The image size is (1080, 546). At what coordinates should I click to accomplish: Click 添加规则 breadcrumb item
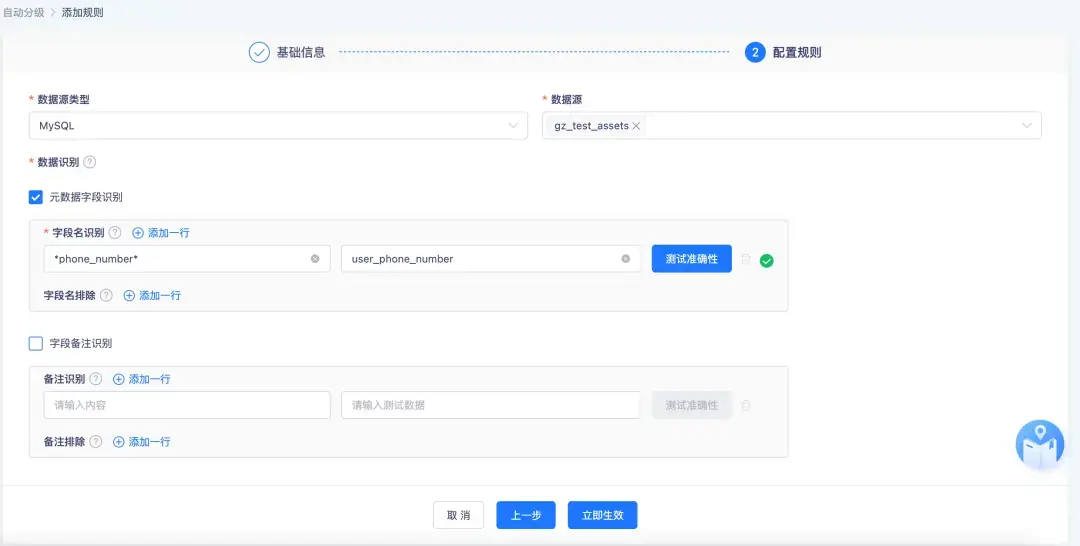point(83,12)
